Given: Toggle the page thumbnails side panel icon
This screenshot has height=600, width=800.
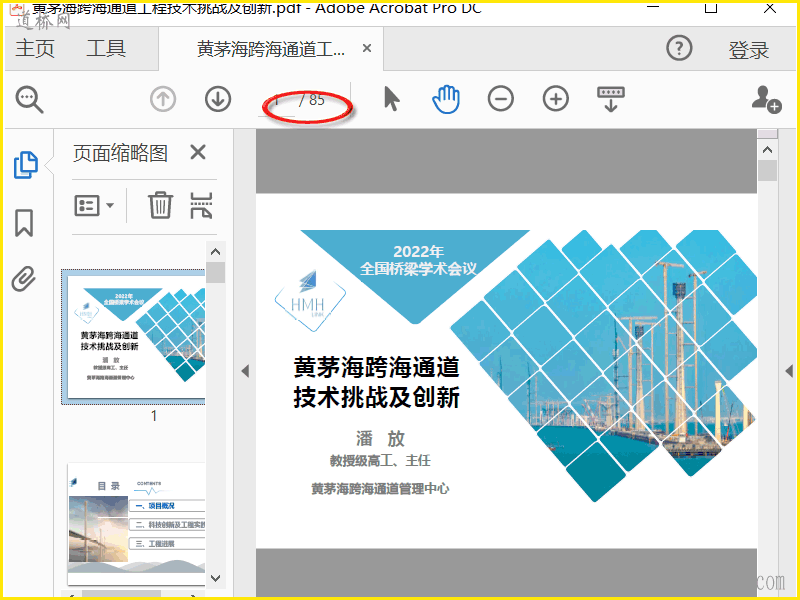Looking at the screenshot, I should (26, 165).
